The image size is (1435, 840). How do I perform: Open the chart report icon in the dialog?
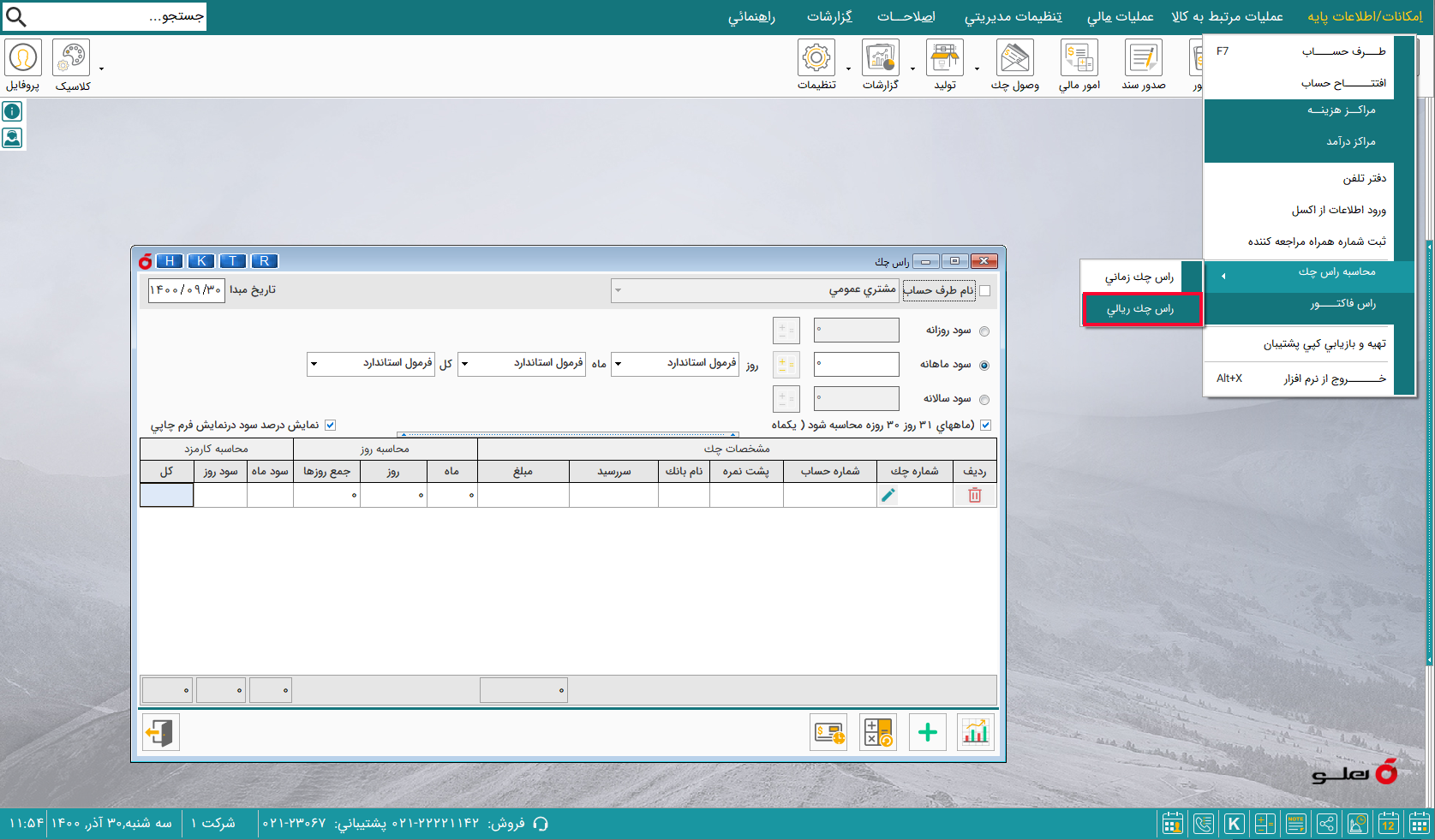point(975,732)
